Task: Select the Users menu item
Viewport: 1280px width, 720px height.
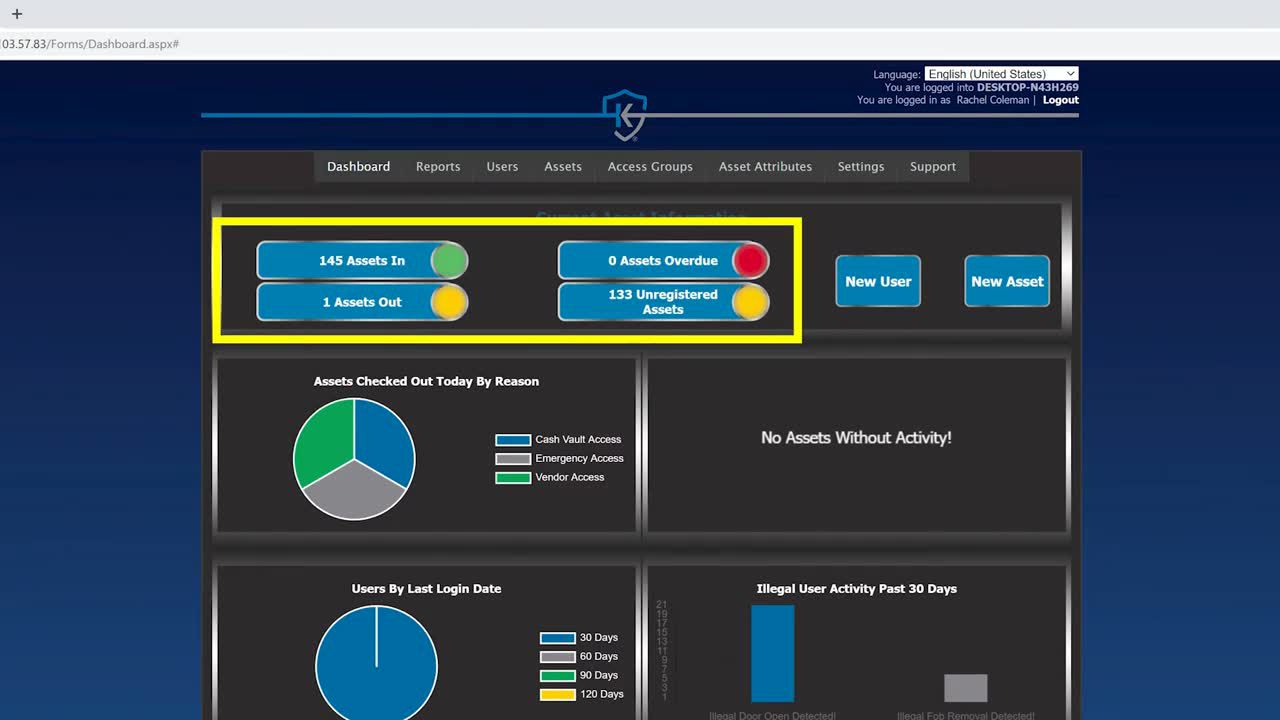Action: pyautogui.click(x=502, y=166)
